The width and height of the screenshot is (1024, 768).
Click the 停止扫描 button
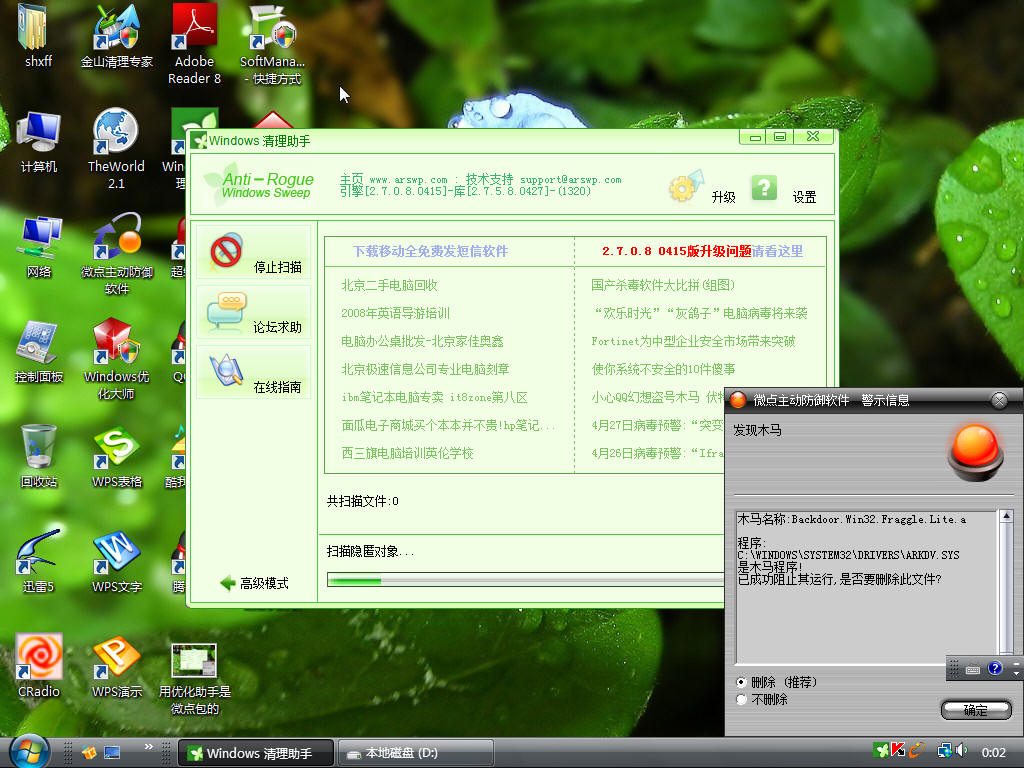[253, 253]
